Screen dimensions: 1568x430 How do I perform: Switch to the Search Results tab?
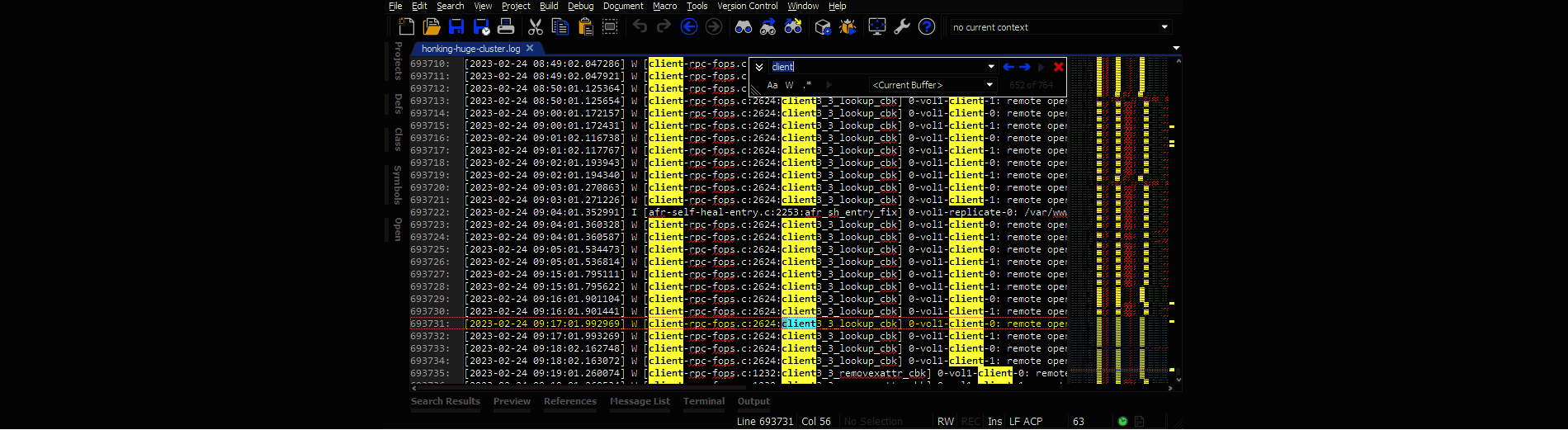[x=446, y=401]
